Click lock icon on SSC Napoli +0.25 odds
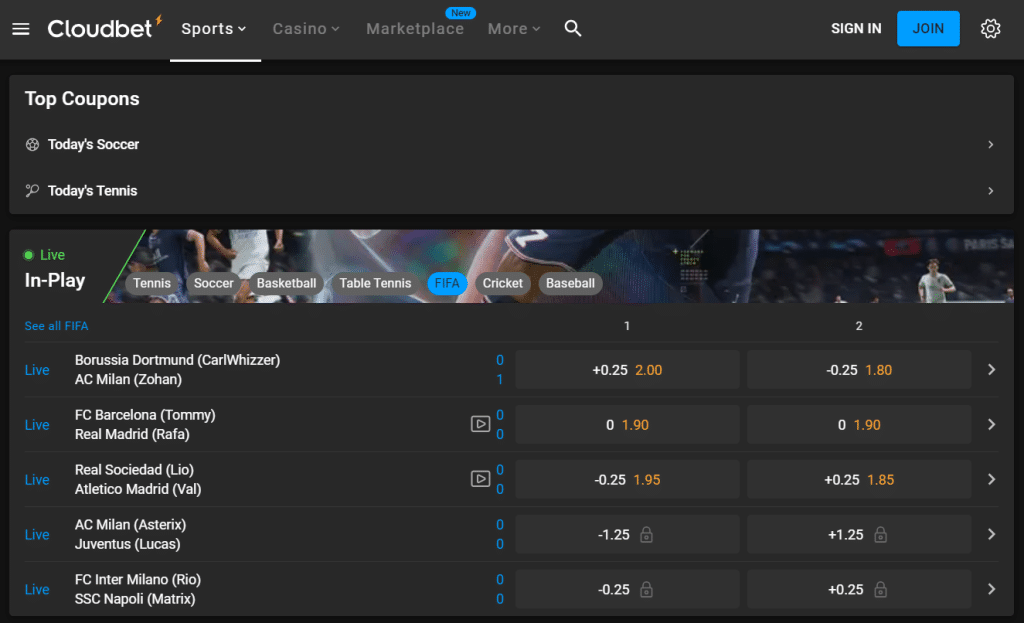Screen dimensions: 1024x623 [x=880, y=589]
